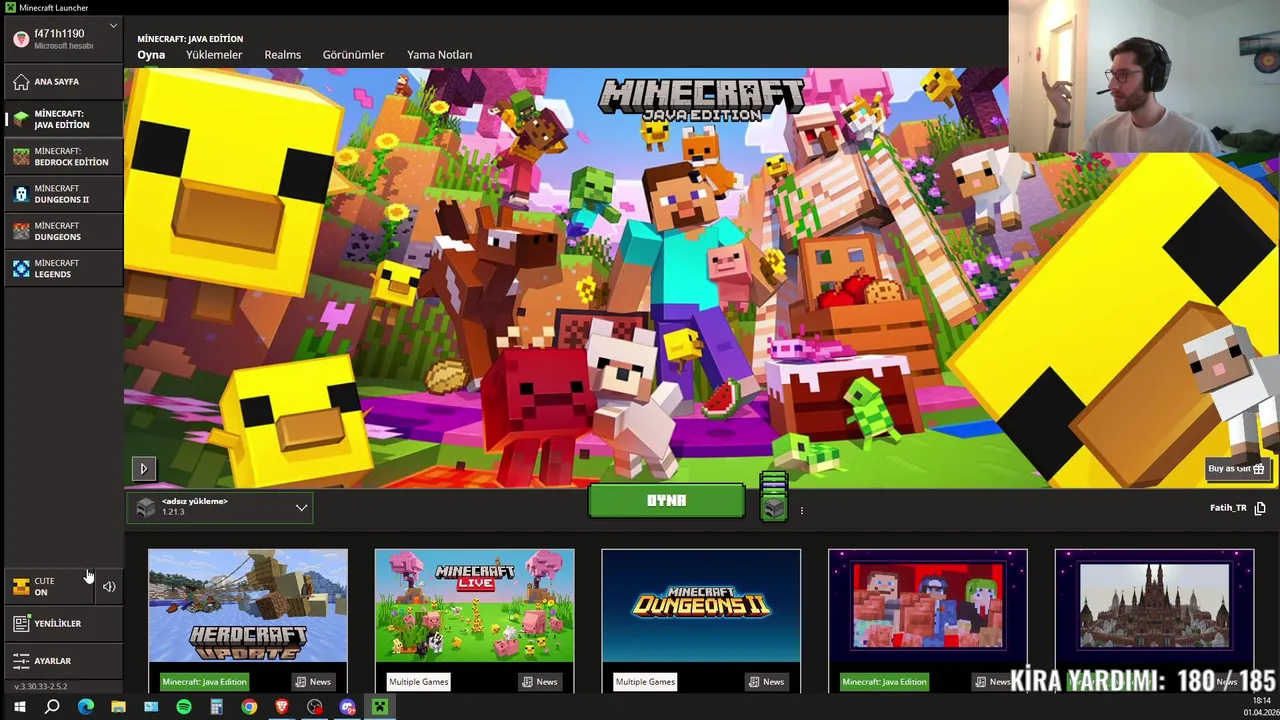Open the Fatih_TR skin profile icon
The height and width of the screenshot is (720, 1280).
pos(1260,508)
